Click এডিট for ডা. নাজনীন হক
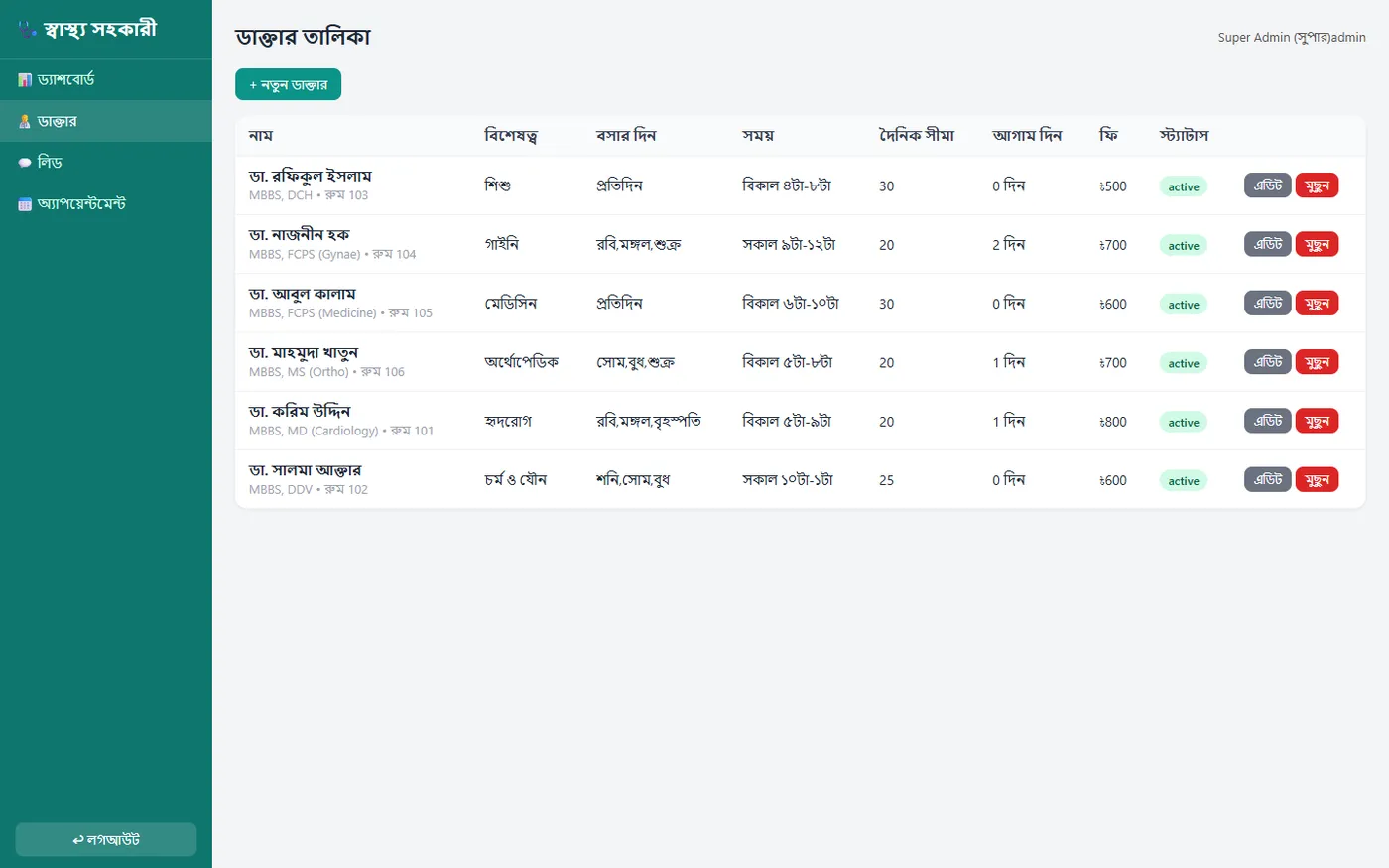The height and width of the screenshot is (868, 1389). [1268, 244]
